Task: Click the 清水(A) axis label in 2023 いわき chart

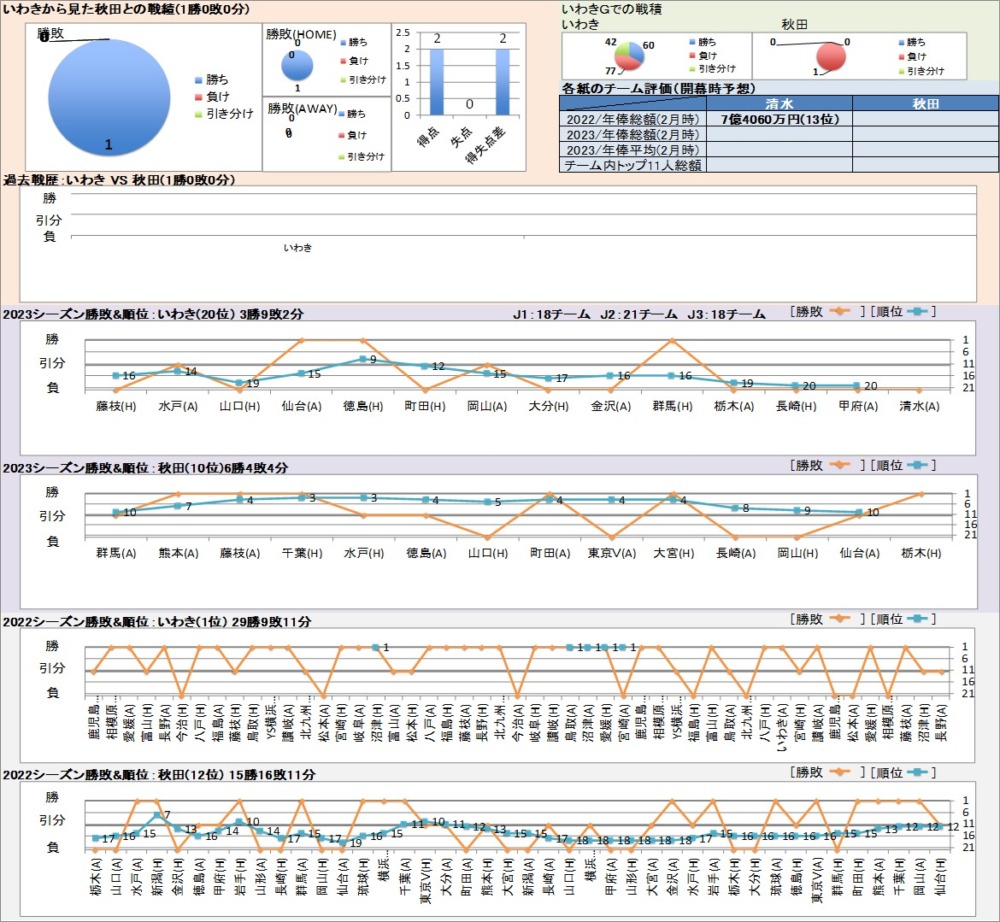Action: point(921,407)
